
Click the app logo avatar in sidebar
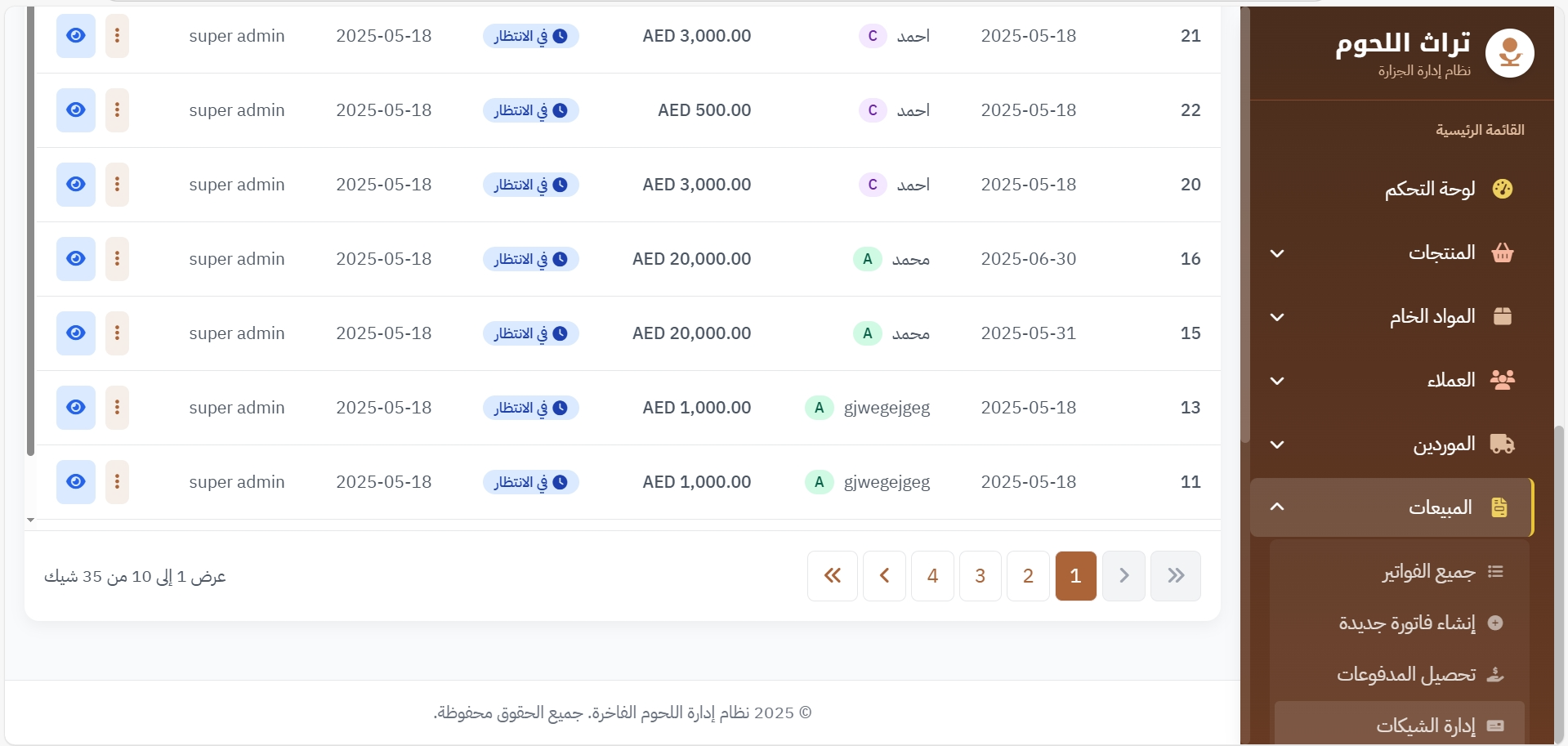1508,54
